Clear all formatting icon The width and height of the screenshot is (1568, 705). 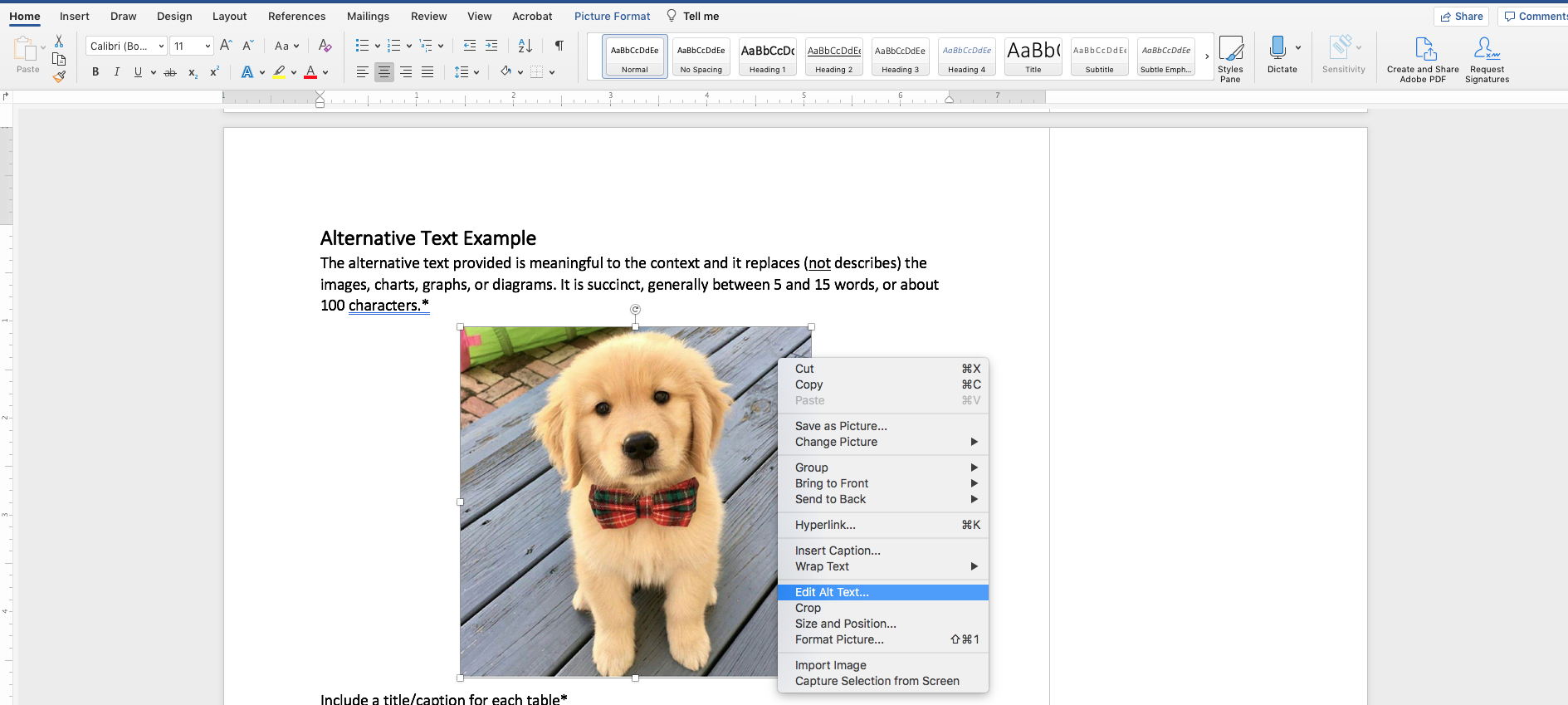pyautogui.click(x=325, y=46)
